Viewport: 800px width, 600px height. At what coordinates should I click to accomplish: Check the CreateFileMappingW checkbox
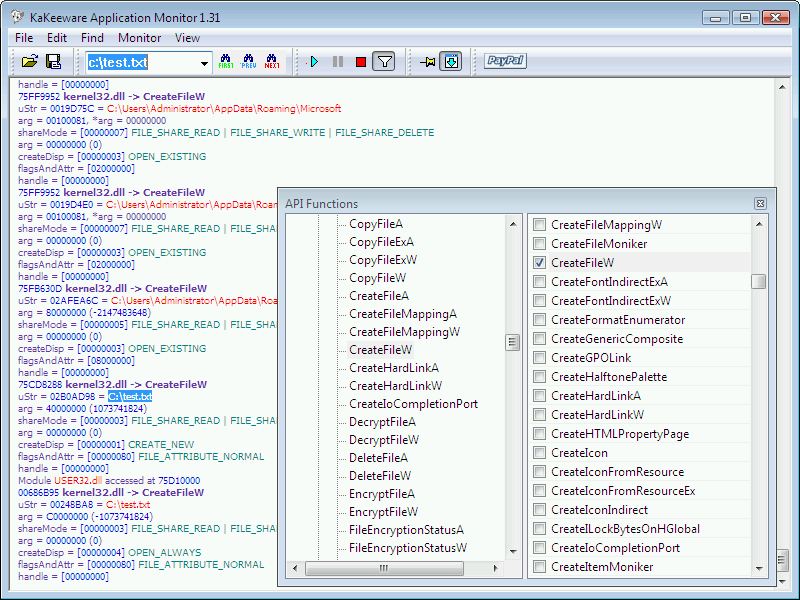(539, 224)
